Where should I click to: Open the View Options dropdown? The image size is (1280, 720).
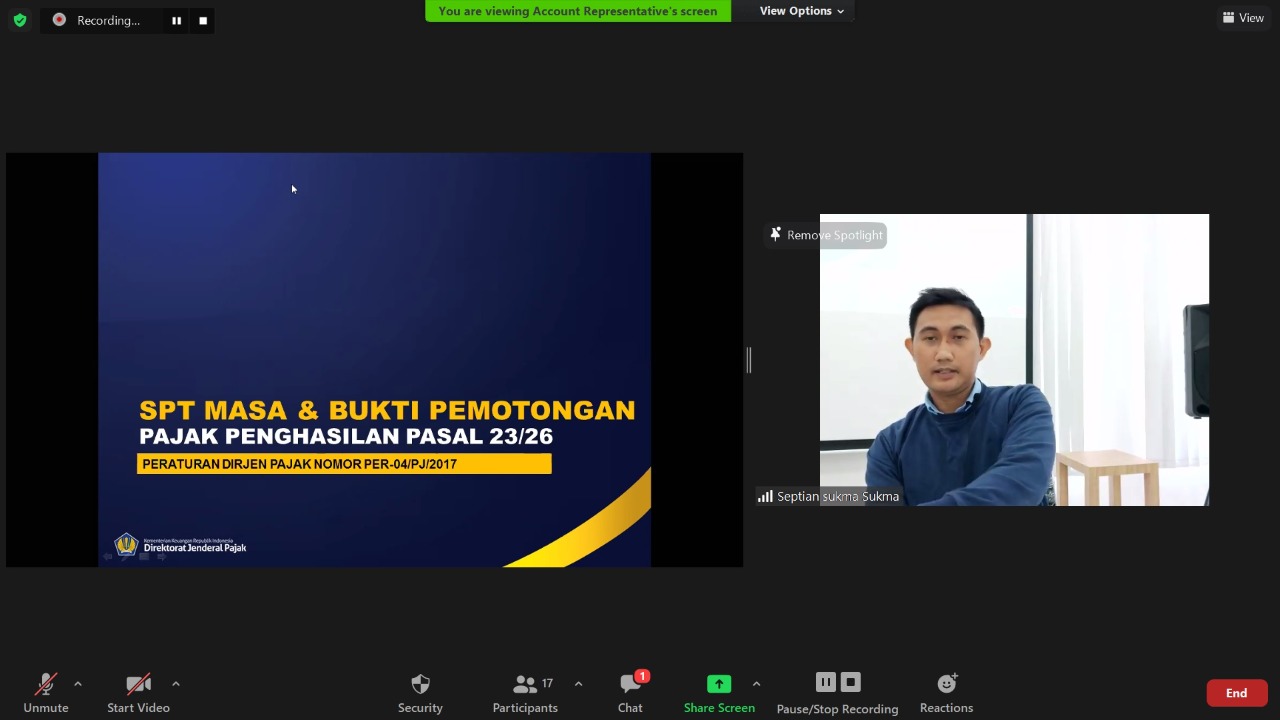[x=801, y=11]
